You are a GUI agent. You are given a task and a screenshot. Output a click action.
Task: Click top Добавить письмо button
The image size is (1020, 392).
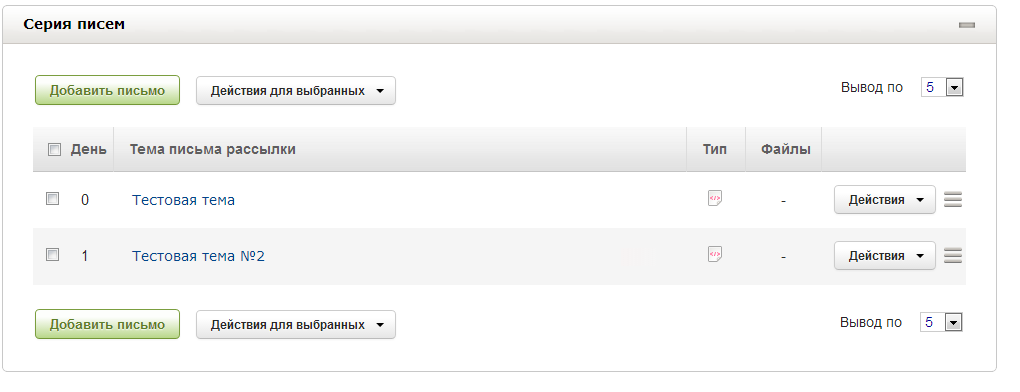107,90
